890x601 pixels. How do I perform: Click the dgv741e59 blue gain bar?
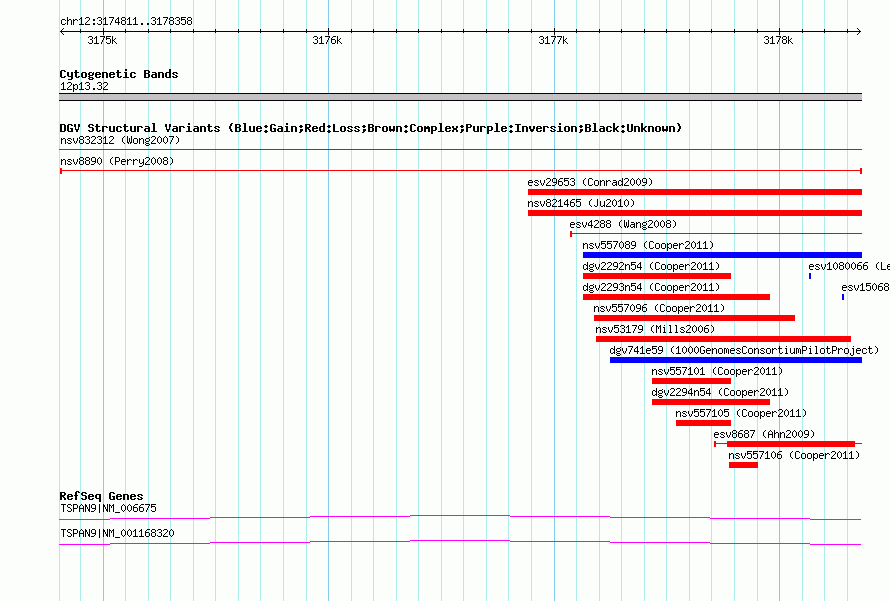736,360
